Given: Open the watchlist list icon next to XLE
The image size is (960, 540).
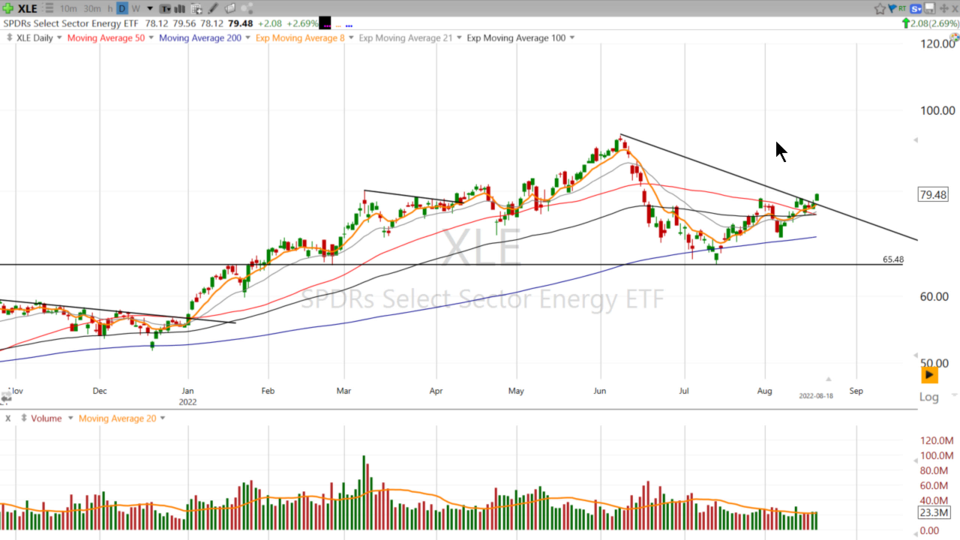Looking at the screenshot, I should (x=49, y=9).
